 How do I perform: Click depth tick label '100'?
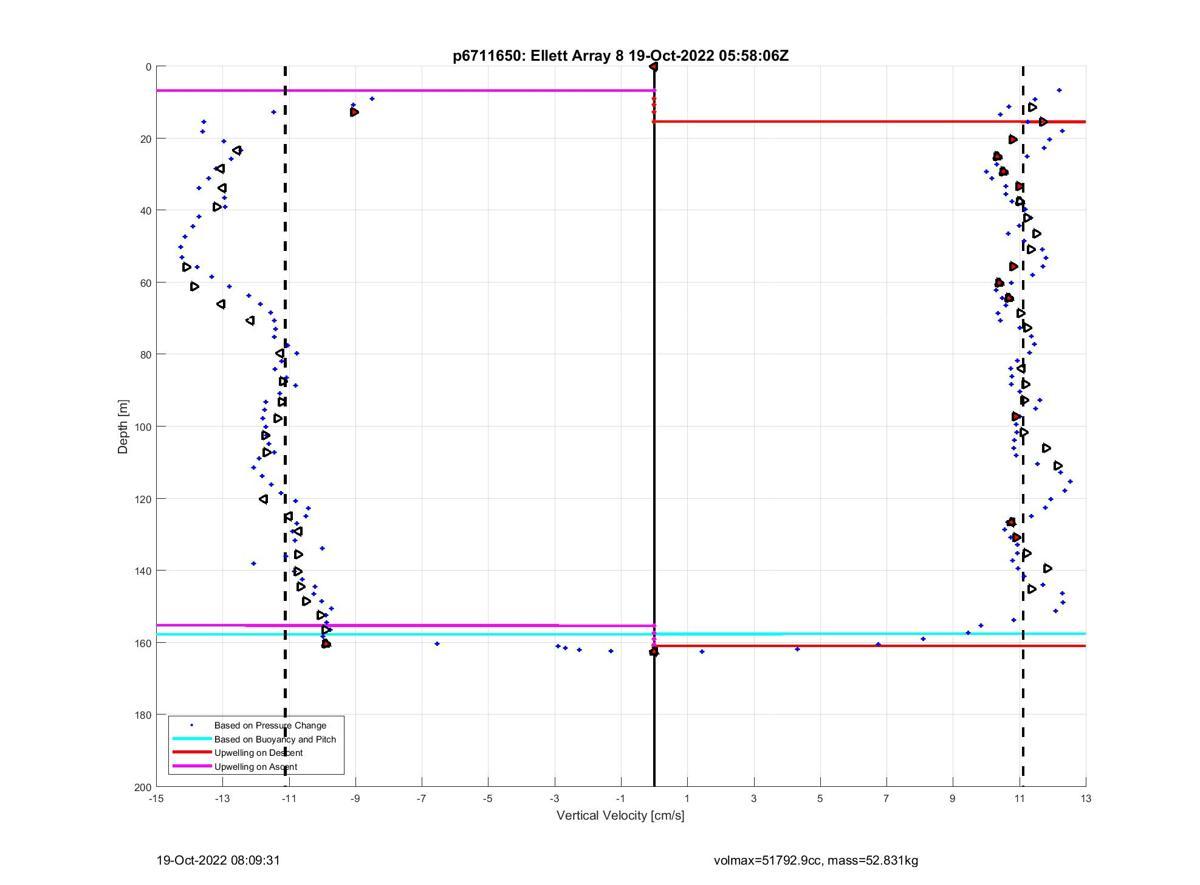142,427
